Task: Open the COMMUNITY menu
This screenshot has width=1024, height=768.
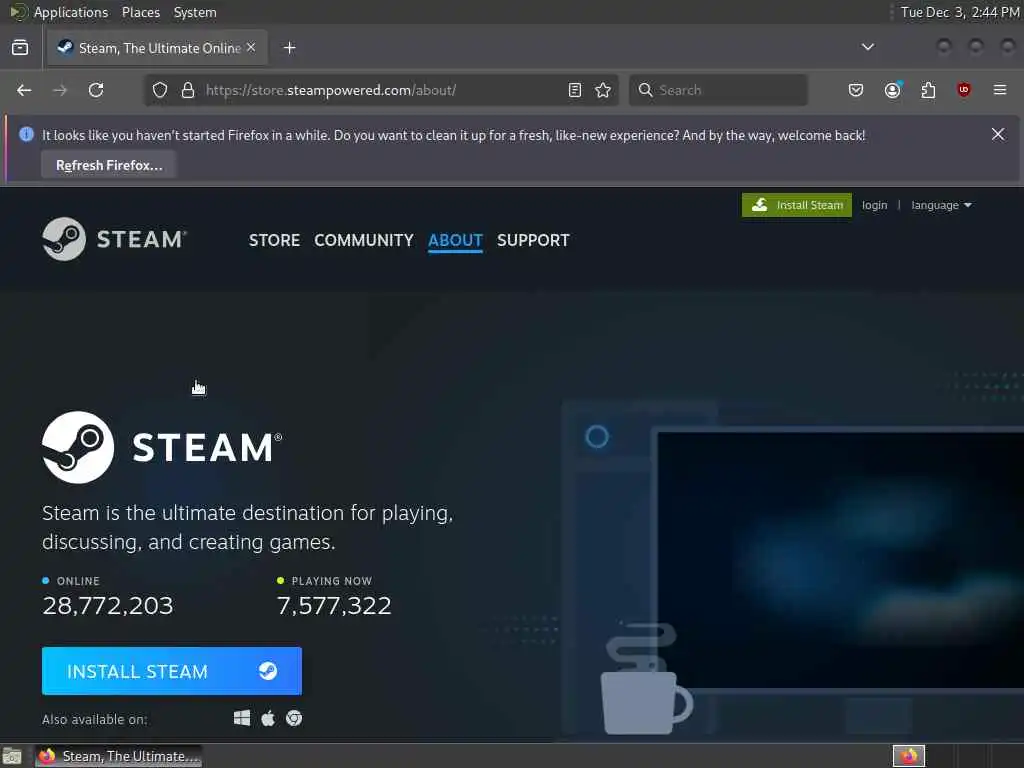Action: click(x=364, y=240)
